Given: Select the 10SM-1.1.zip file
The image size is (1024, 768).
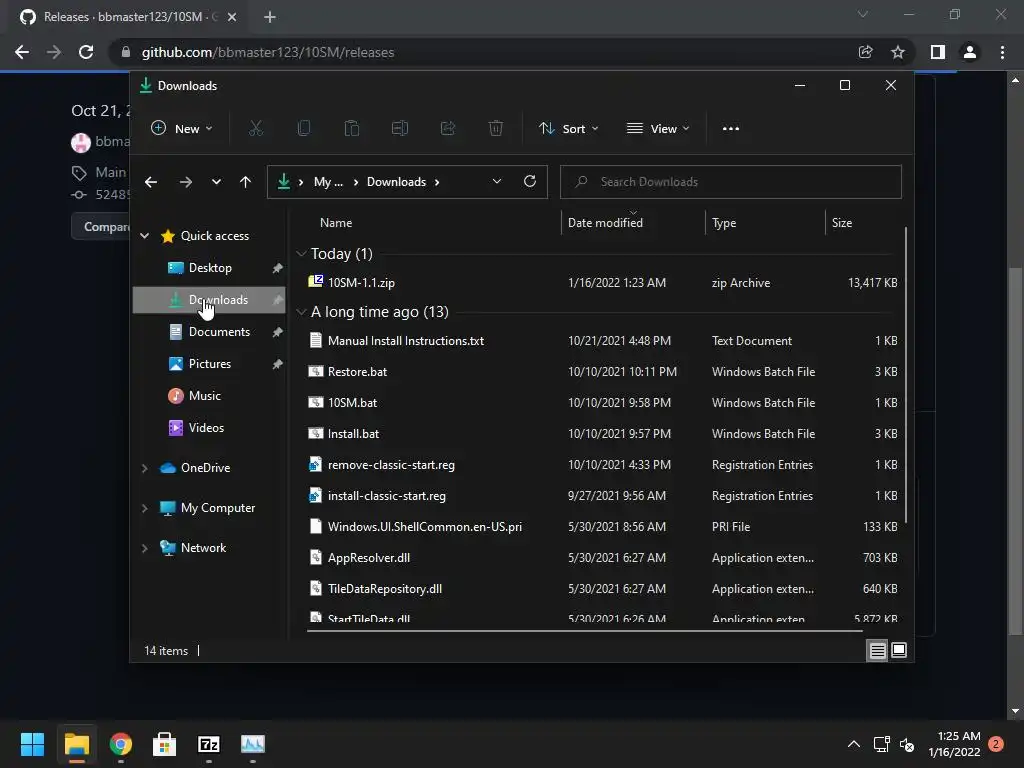Looking at the screenshot, I should tap(602, 283).
